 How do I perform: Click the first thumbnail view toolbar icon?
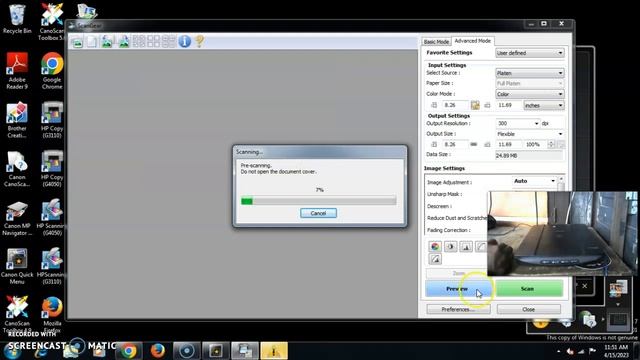(139, 41)
